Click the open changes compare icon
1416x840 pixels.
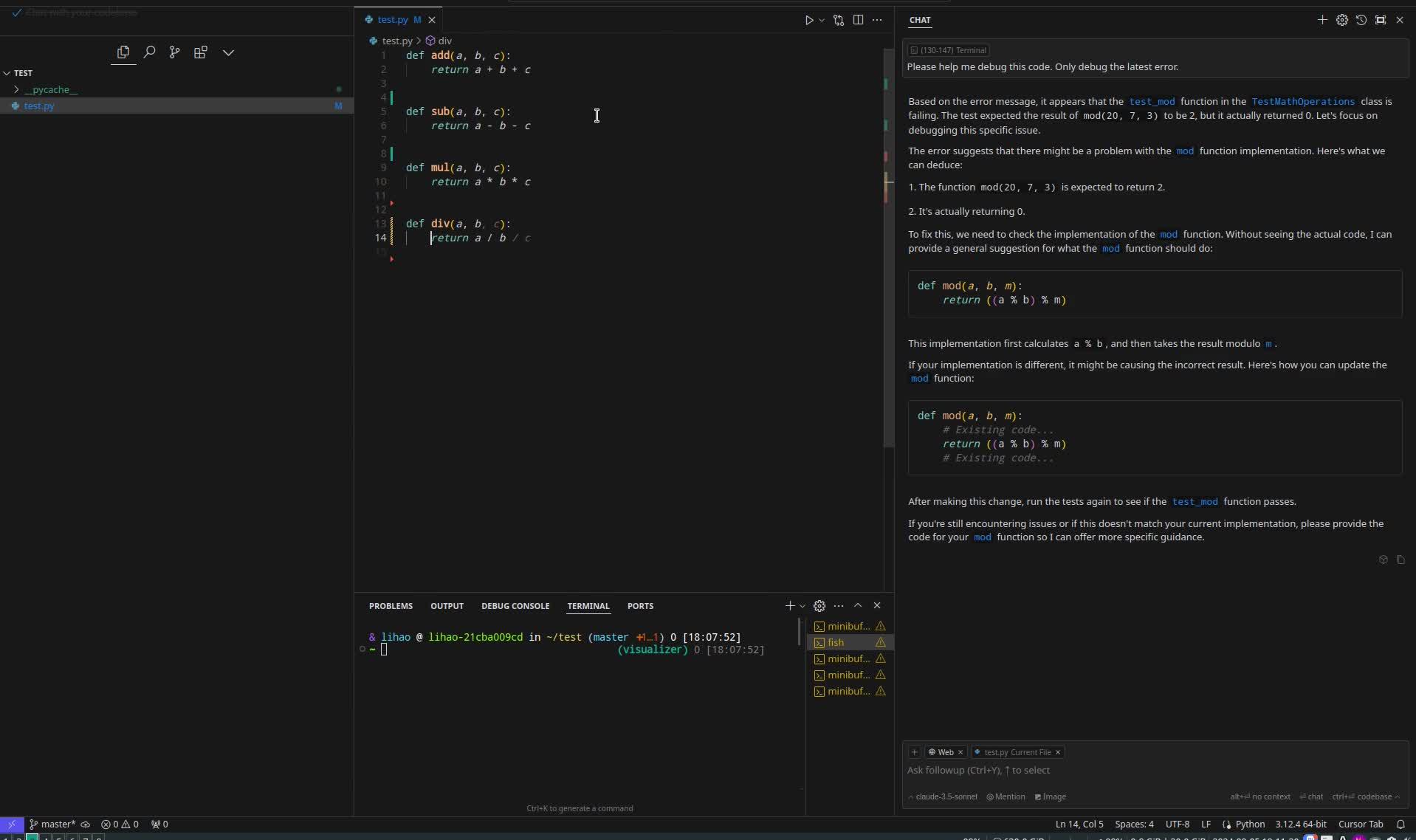[x=839, y=20]
